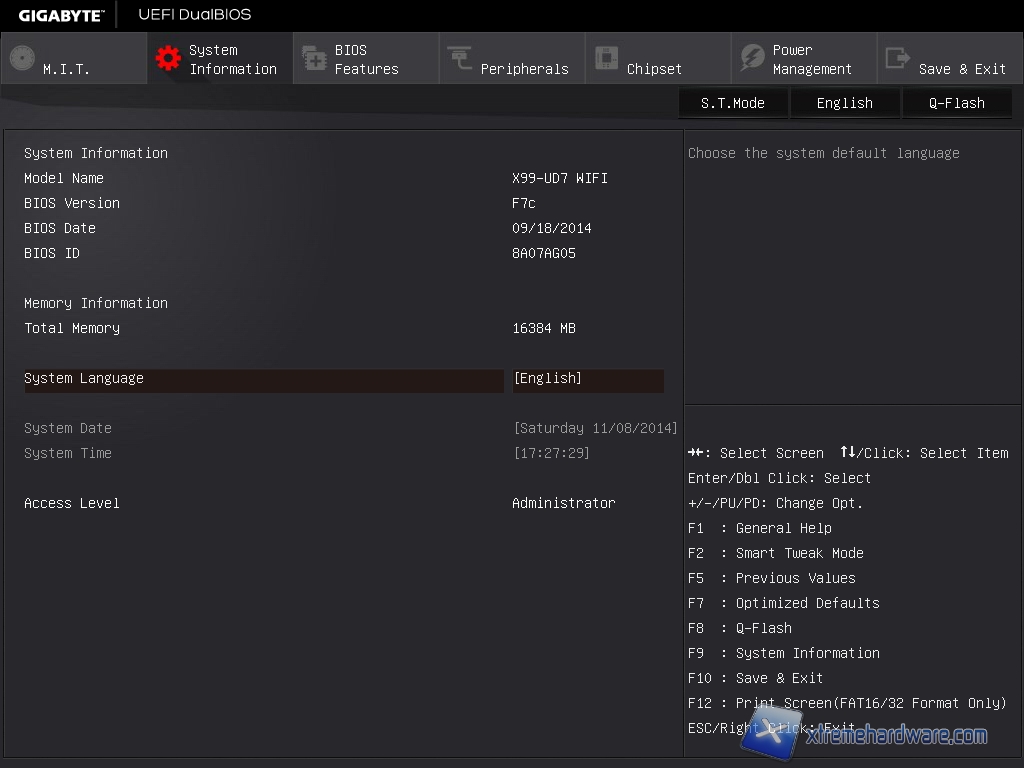This screenshot has height=768, width=1024.
Task: Click F10 Save & Exit shortcut text
Action: [x=755, y=678]
